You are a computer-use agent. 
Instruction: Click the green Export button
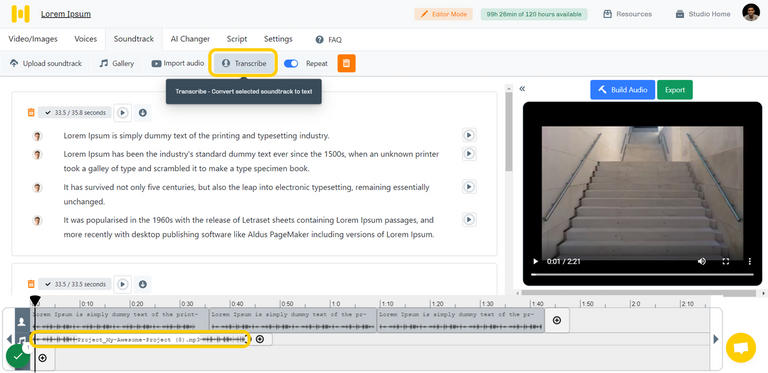(675, 90)
